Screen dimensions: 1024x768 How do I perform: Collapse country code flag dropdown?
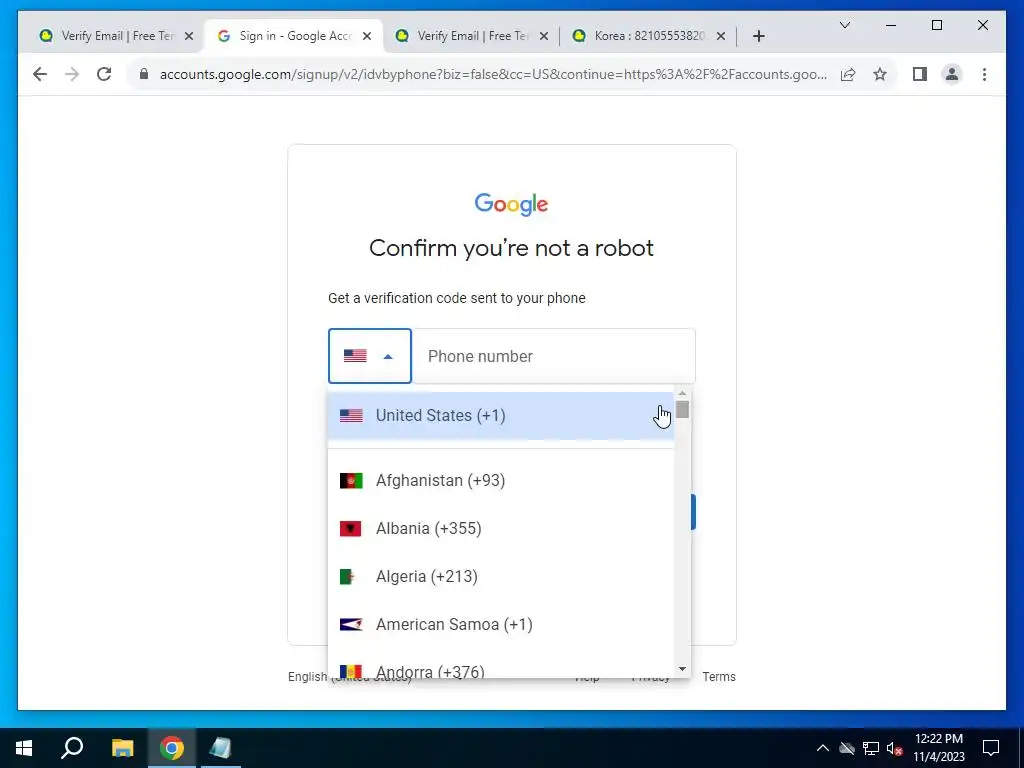370,356
